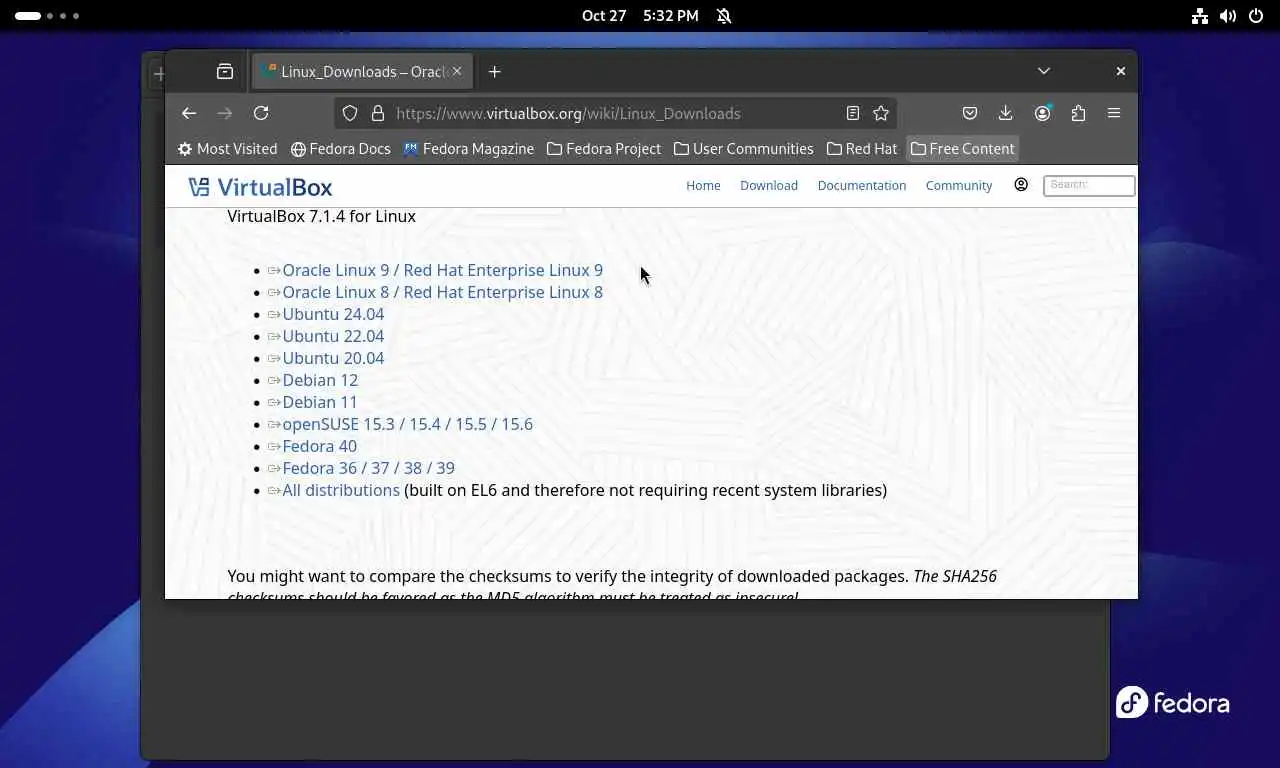Open the Most Visited gear bookmark
The width and height of the screenshot is (1280, 768).
(227, 148)
